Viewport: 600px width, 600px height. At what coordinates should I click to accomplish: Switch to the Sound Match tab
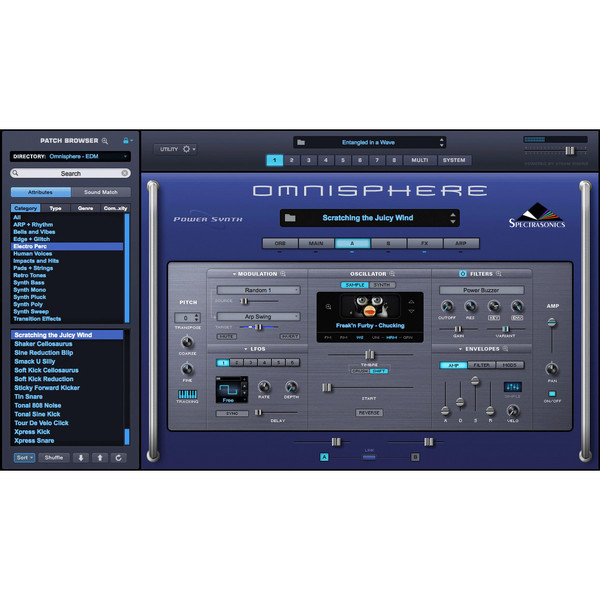101,192
